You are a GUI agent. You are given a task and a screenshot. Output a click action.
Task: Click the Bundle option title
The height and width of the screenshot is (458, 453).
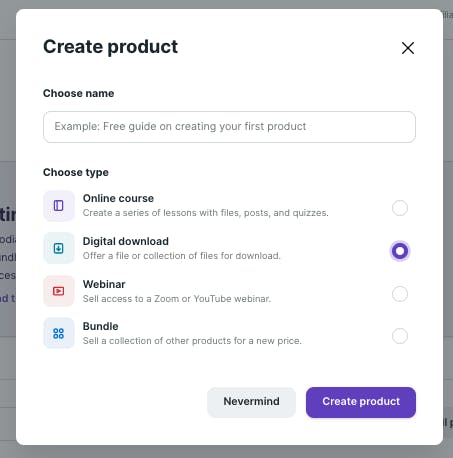coord(100,326)
